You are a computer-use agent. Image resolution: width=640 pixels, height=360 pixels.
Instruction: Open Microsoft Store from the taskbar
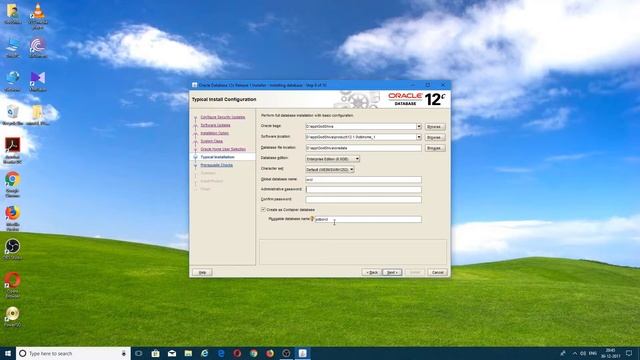[156, 353]
